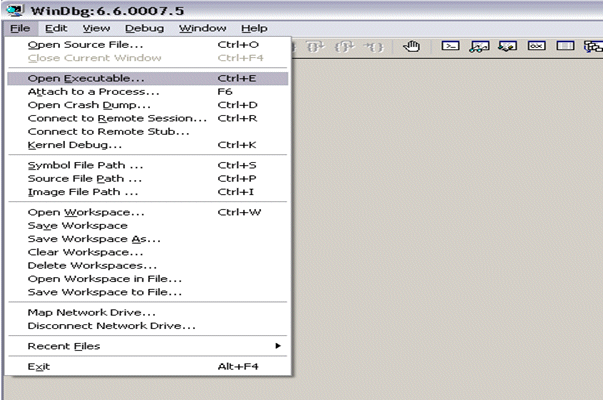Viewport: 608px width, 400px height.
Task: Open the Watch window toolbar icon
Action: point(479,46)
